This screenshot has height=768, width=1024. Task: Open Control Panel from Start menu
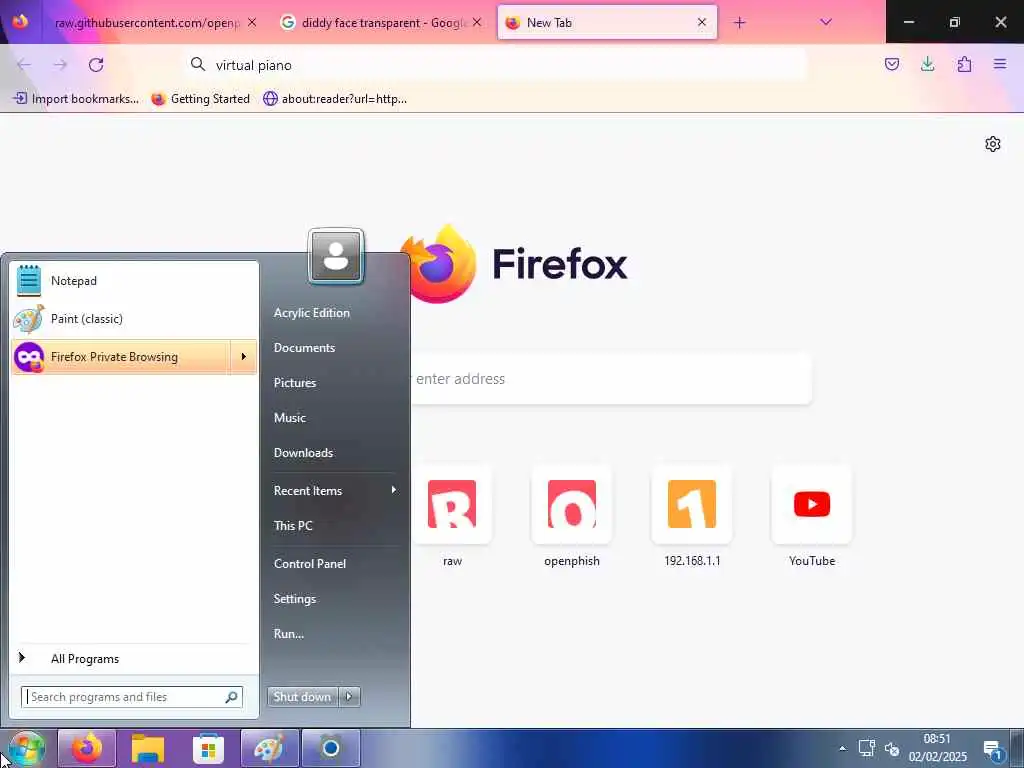point(310,564)
